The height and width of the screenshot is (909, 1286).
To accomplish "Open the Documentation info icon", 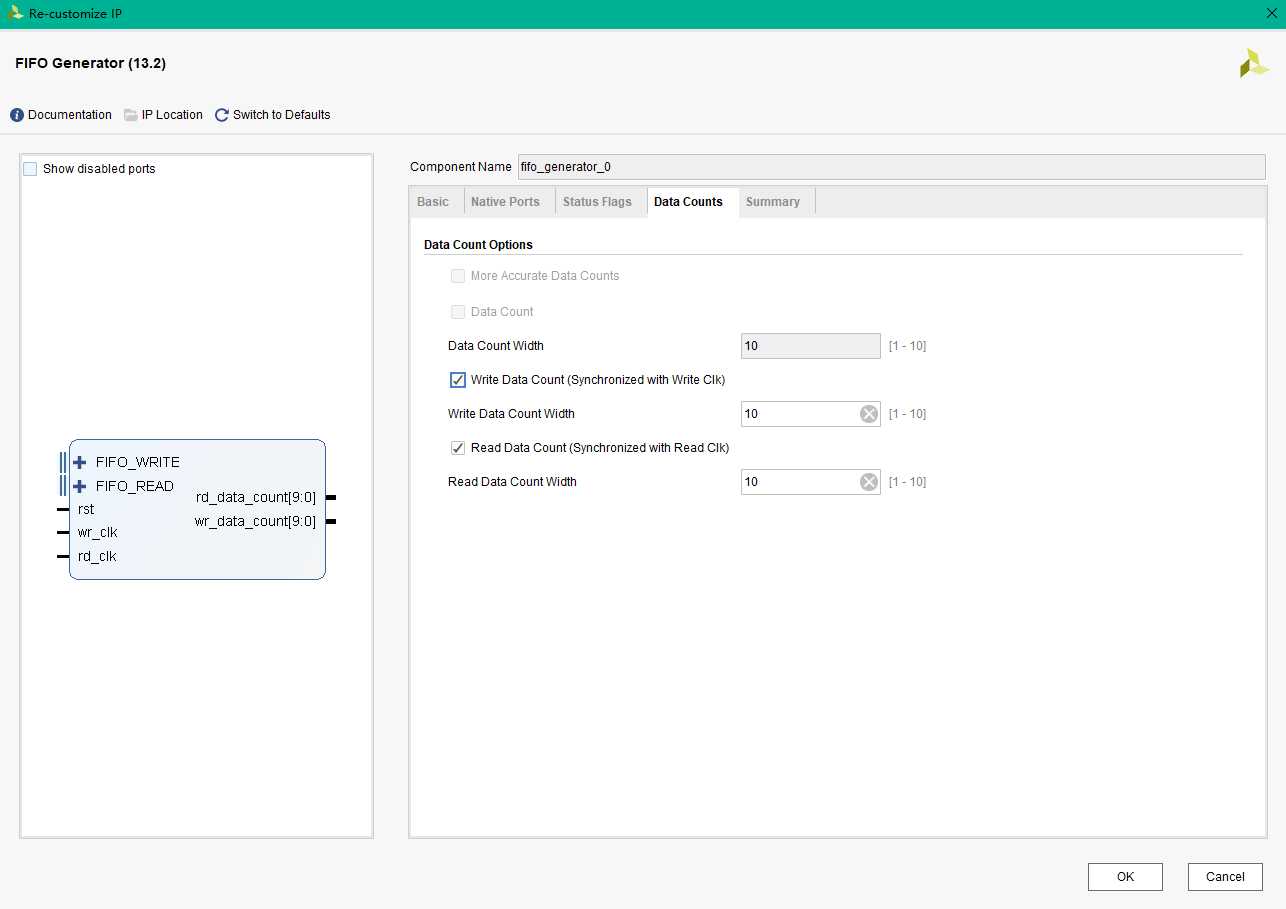I will [17, 115].
